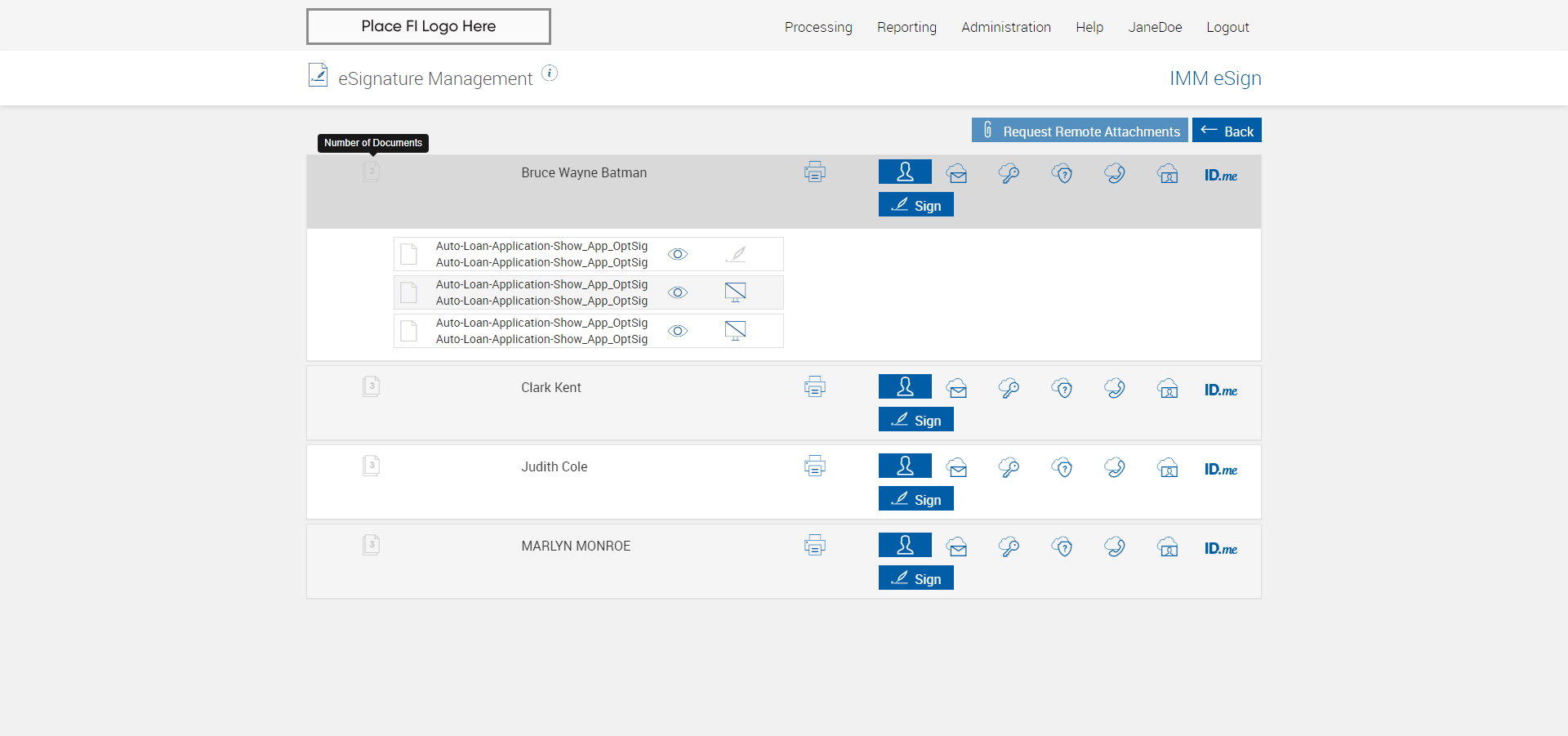Click Request Remote Attachments button
This screenshot has height=736, width=1568.
click(1080, 130)
